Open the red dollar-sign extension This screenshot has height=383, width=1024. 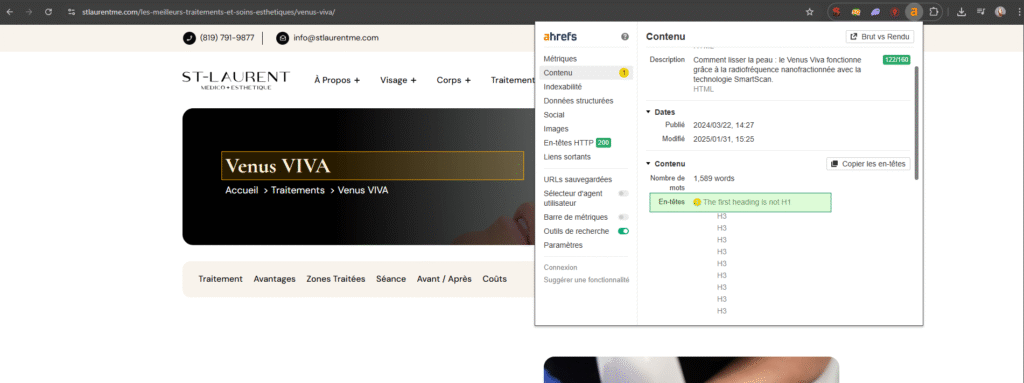click(x=837, y=12)
